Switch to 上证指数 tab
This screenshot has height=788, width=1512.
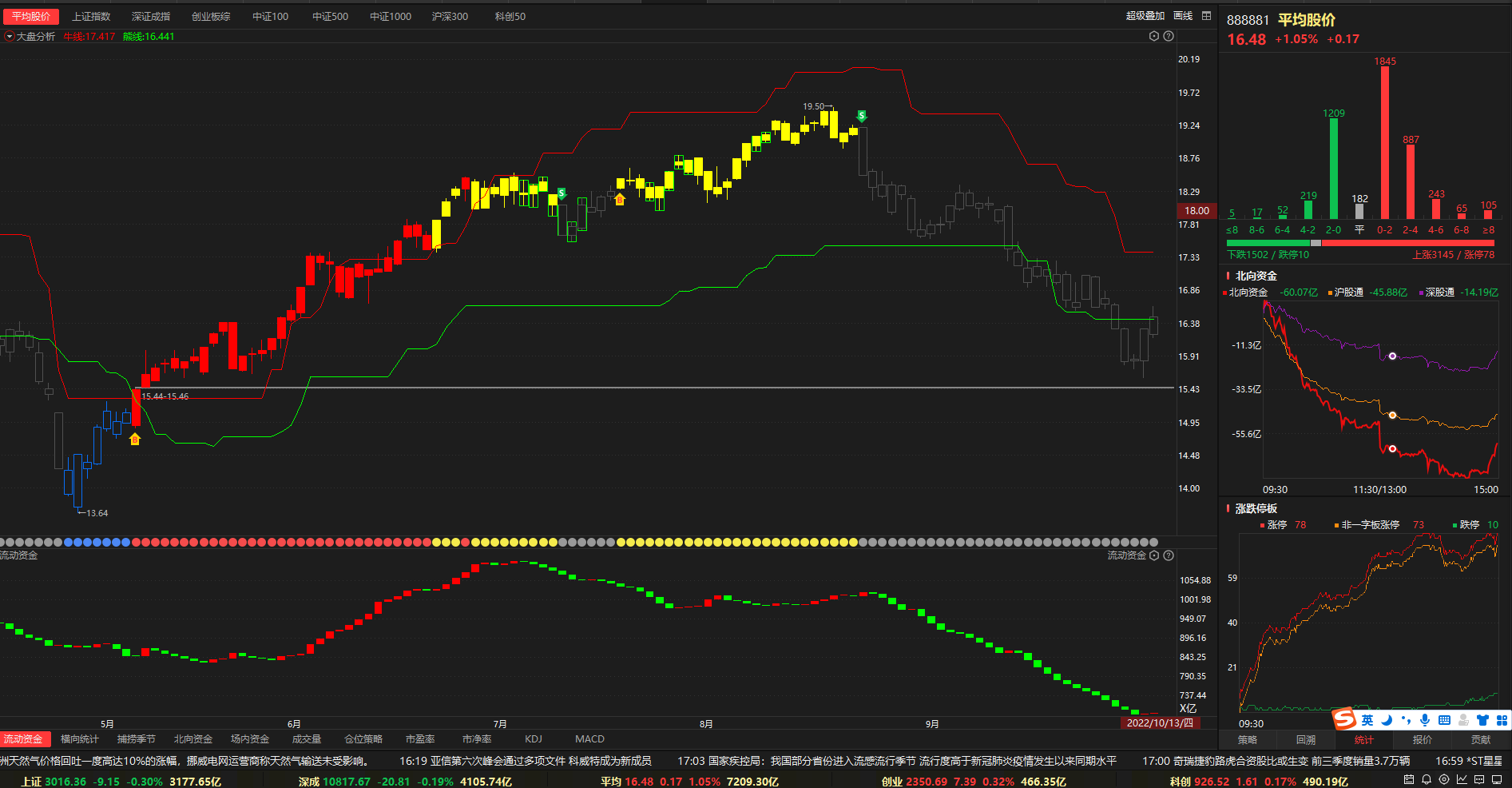[x=92, y=16]
